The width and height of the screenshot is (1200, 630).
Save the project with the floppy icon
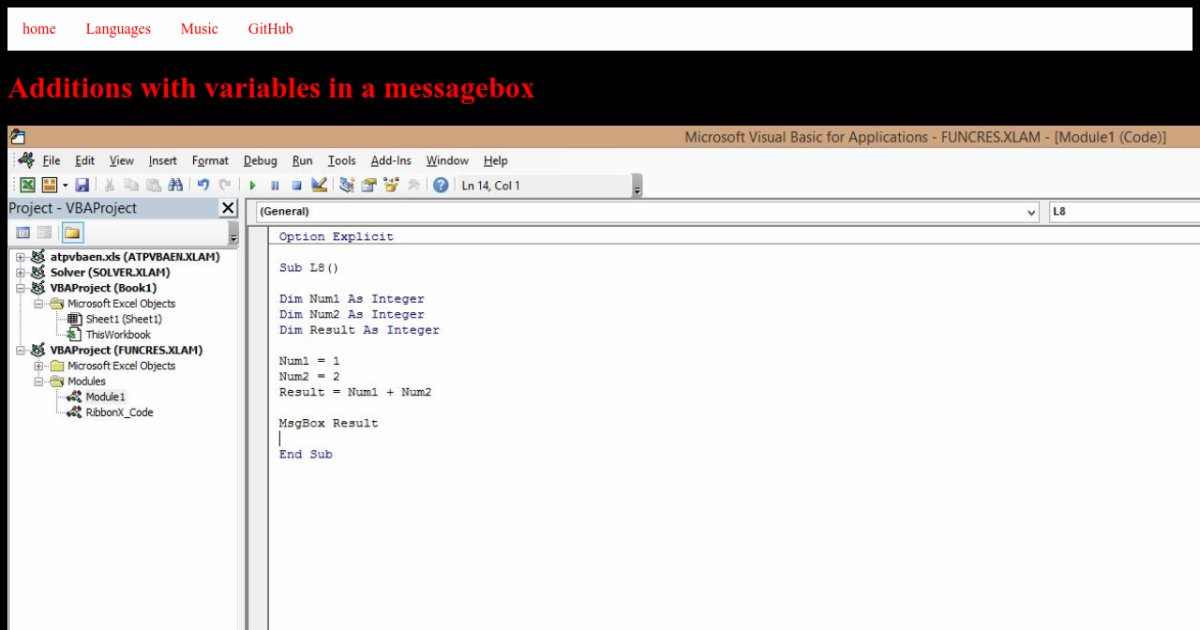(x=82, y=185)
